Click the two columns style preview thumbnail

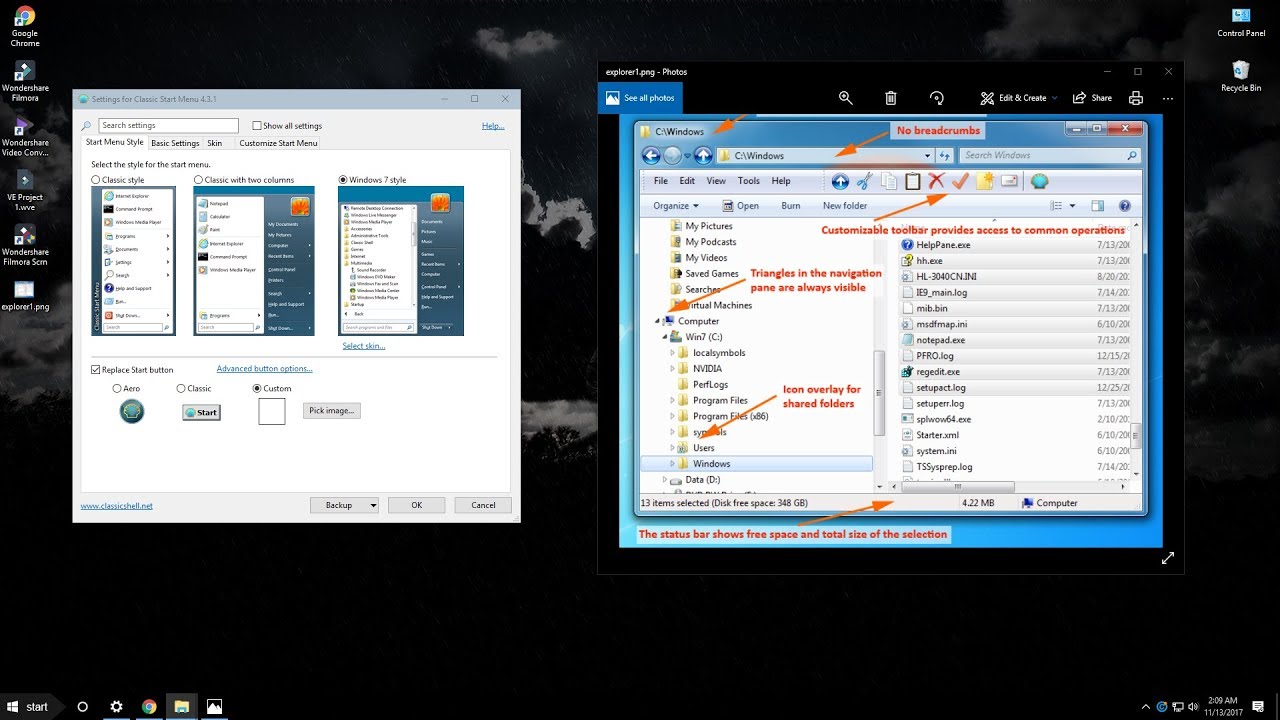pos(254,261)
